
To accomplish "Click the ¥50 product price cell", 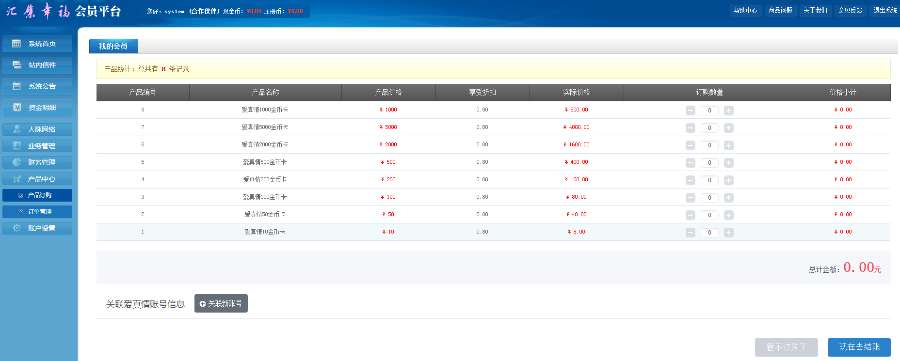I will 388,215.
